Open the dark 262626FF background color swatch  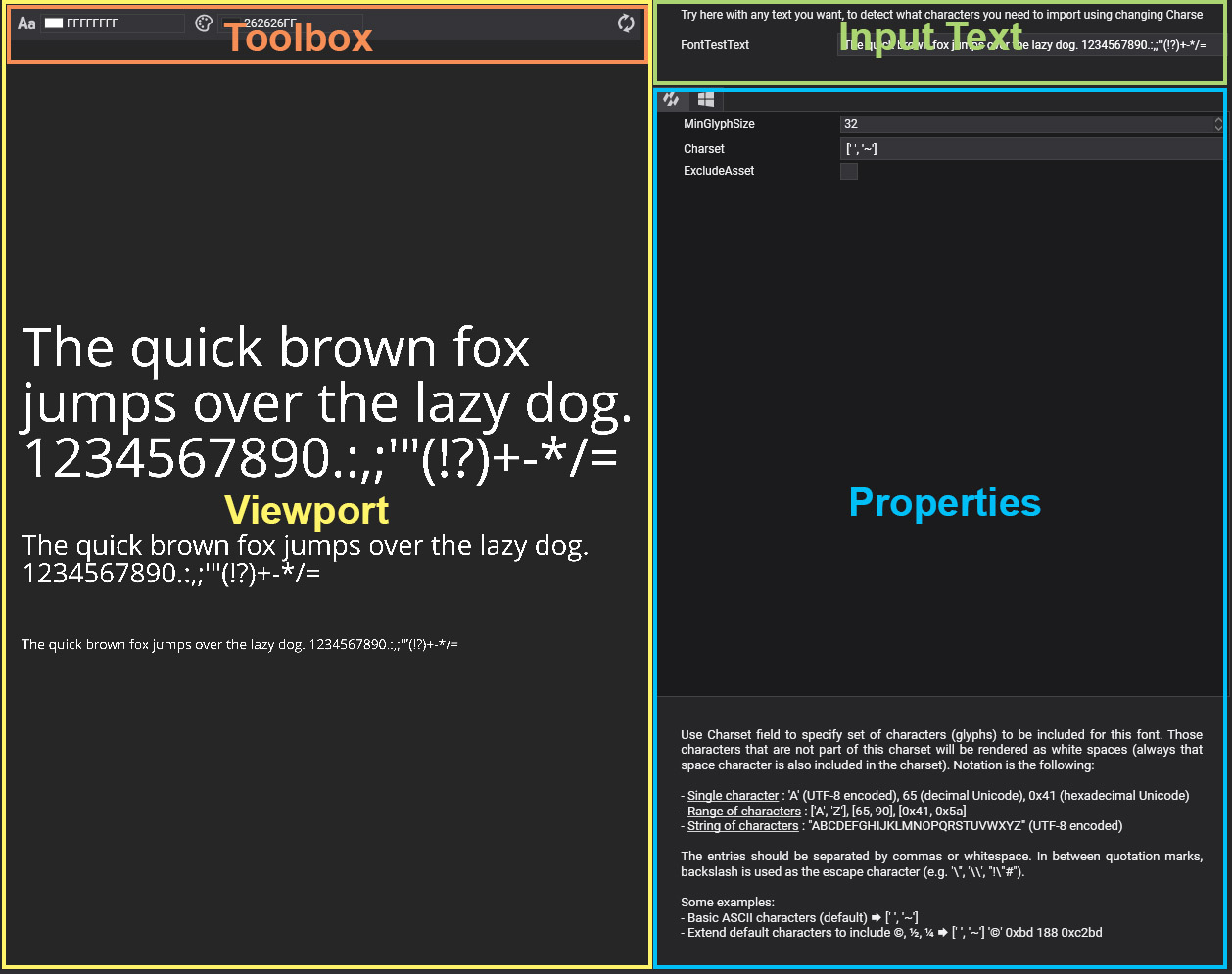click(231, 23)
